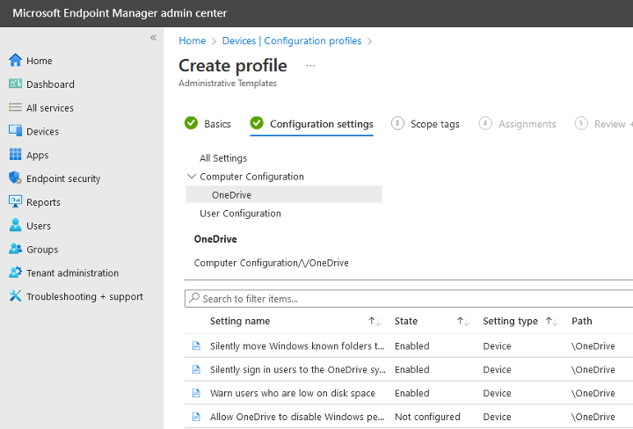633x429 pixels.
Task: Select User Configuration in the tree
Action: click(240, 213)
